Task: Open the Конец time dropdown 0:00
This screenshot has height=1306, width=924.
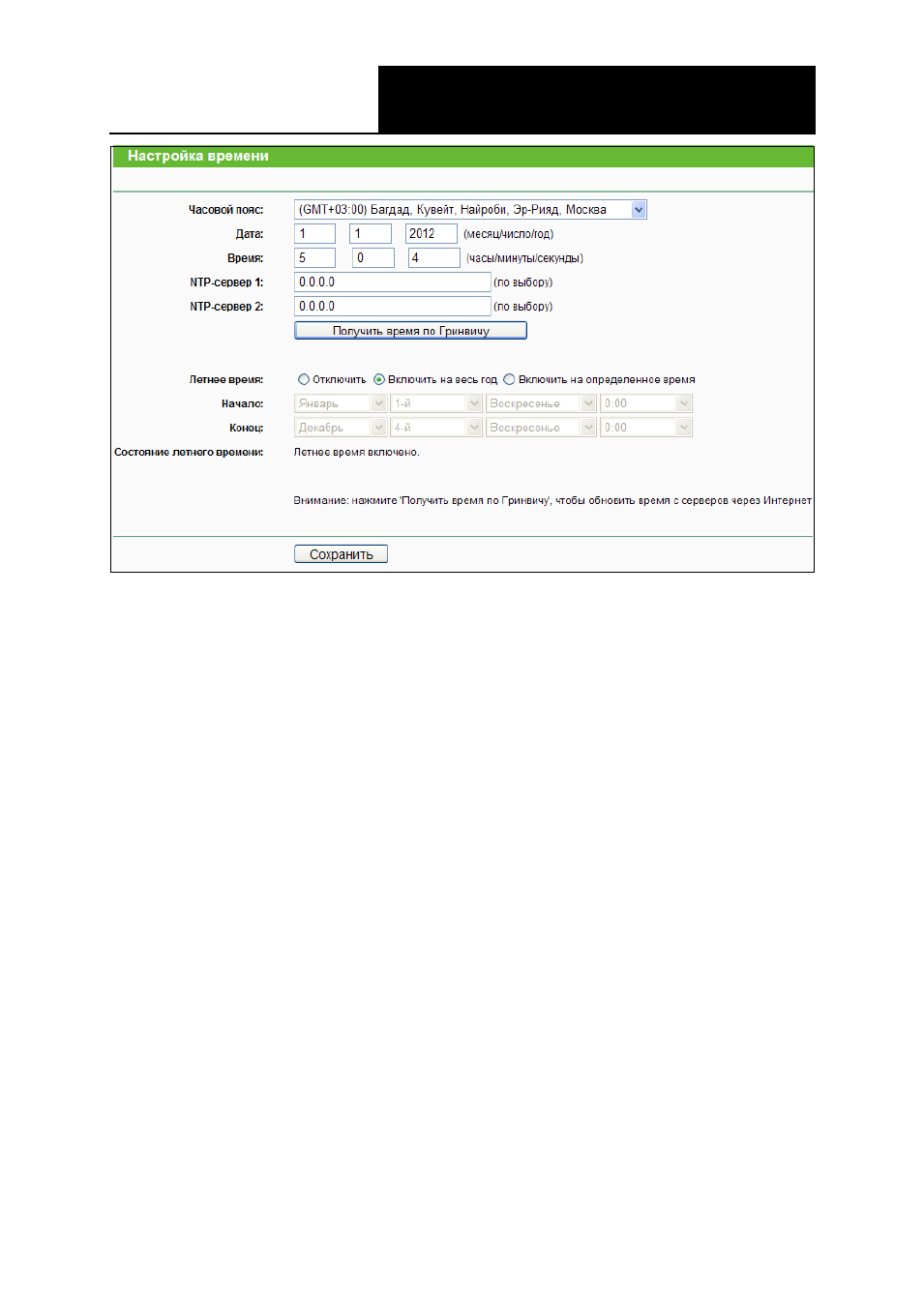Action: pyautogui.click(x=645, y=428)
